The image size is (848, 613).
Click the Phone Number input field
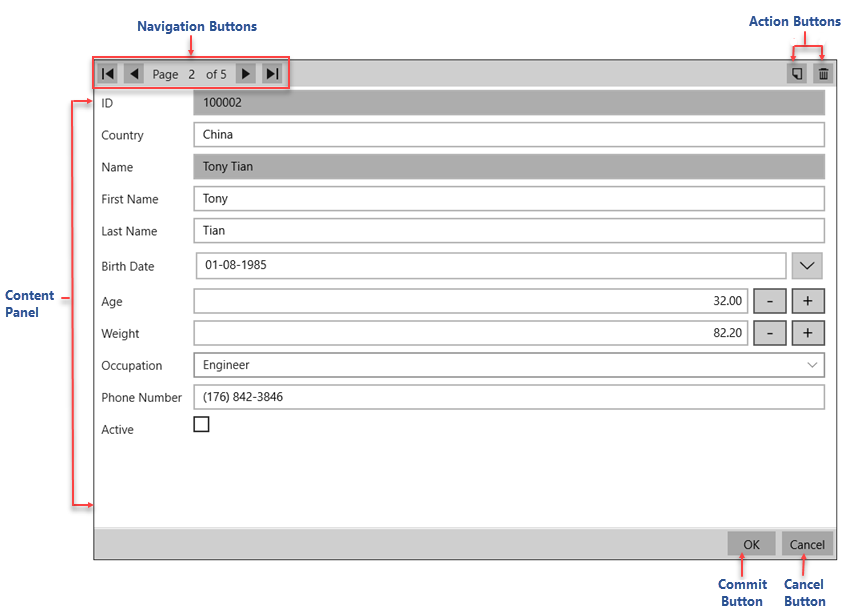click(x=508, y=397)
